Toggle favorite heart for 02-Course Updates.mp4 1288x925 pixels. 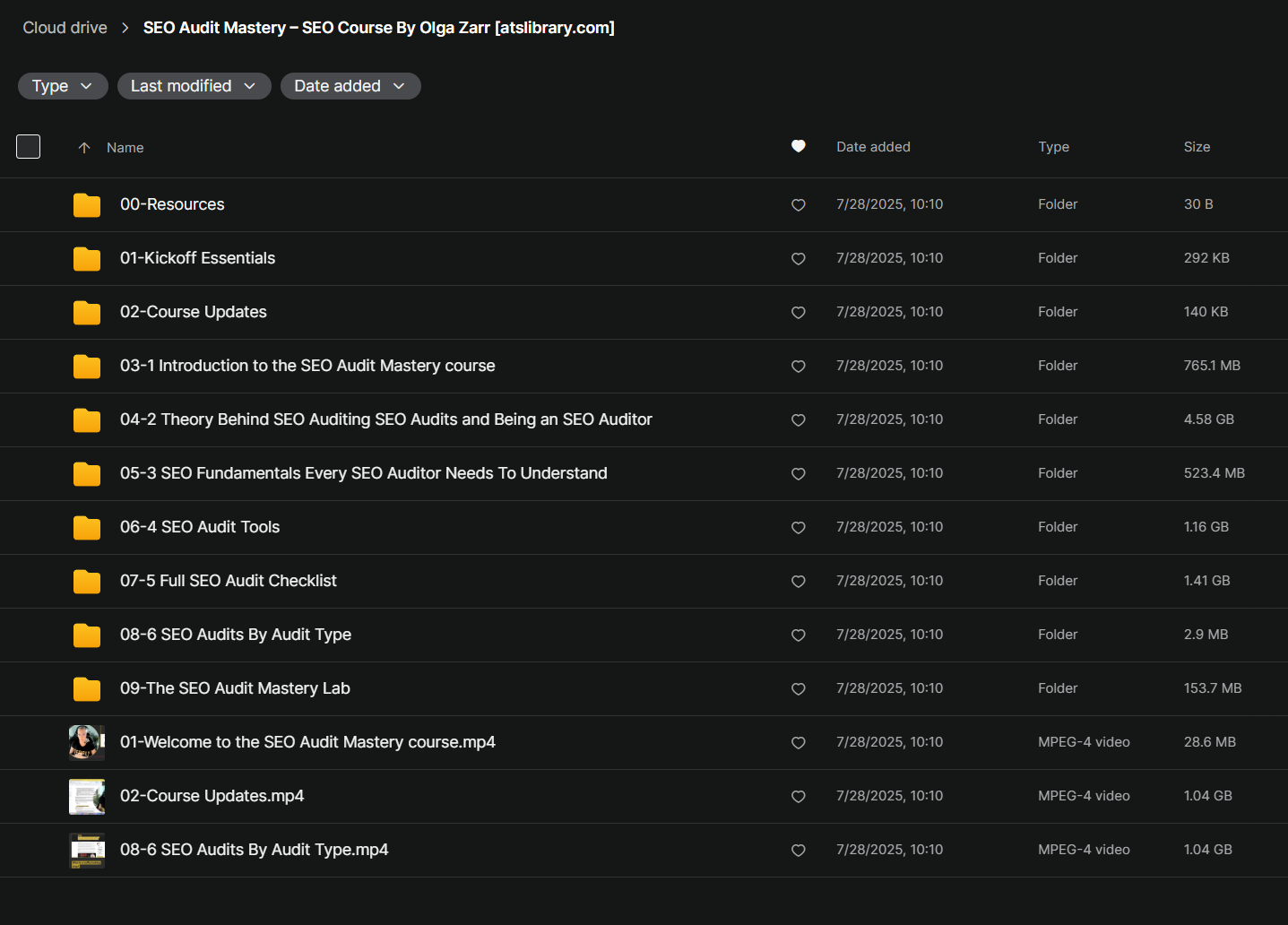pos(798,797)
